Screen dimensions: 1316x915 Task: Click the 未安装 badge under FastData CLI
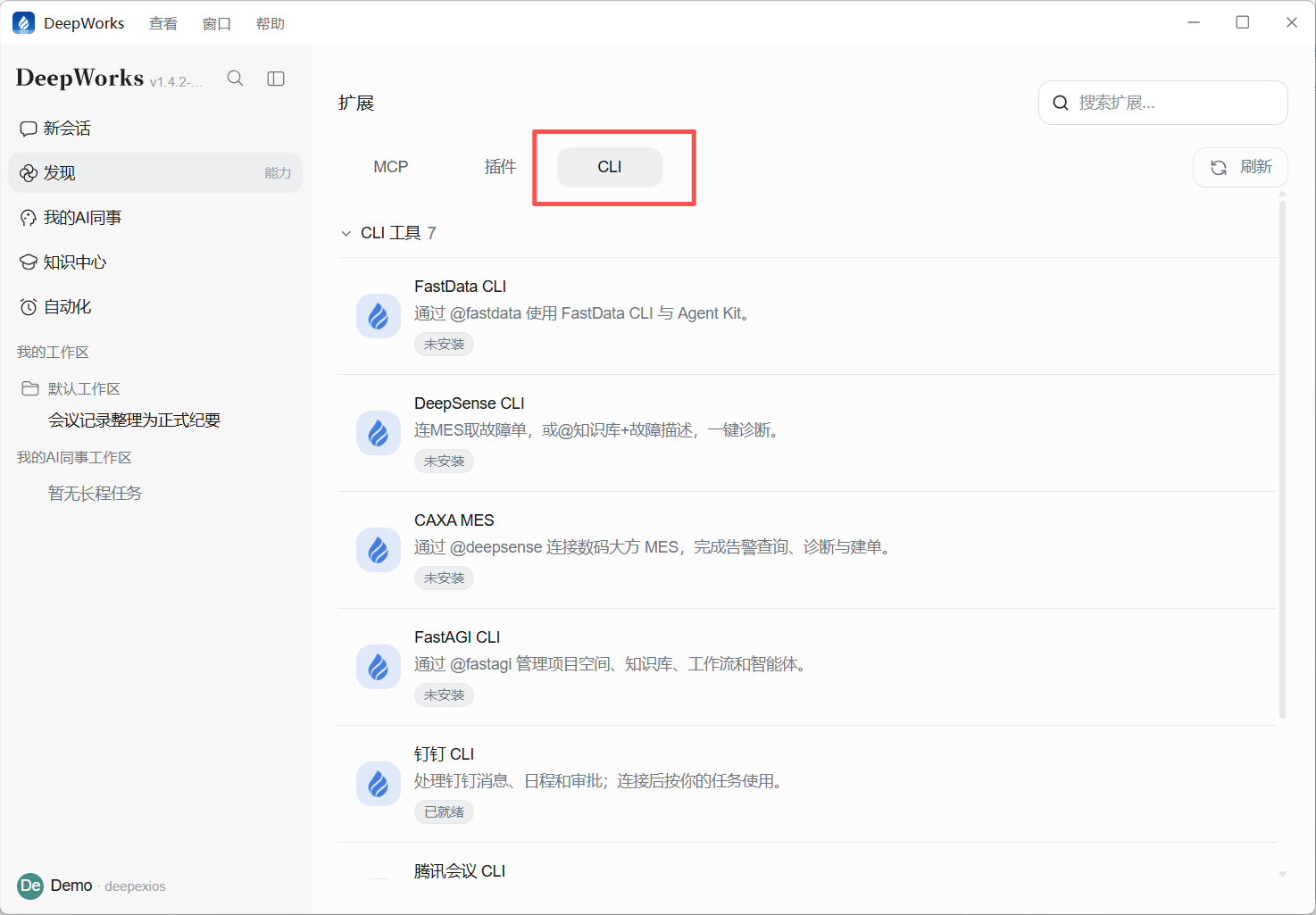point(444,345)
